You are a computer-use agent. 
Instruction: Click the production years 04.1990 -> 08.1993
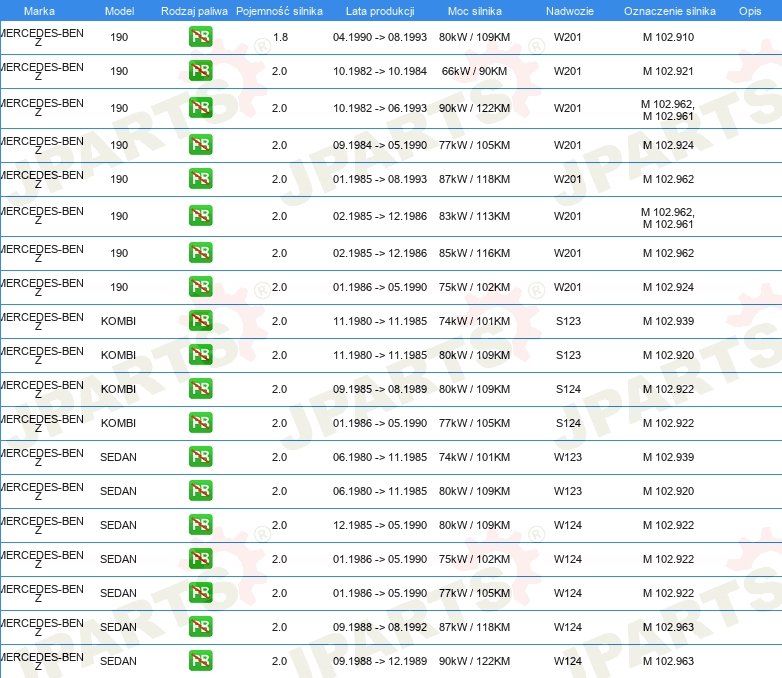[x=380, y=37]
